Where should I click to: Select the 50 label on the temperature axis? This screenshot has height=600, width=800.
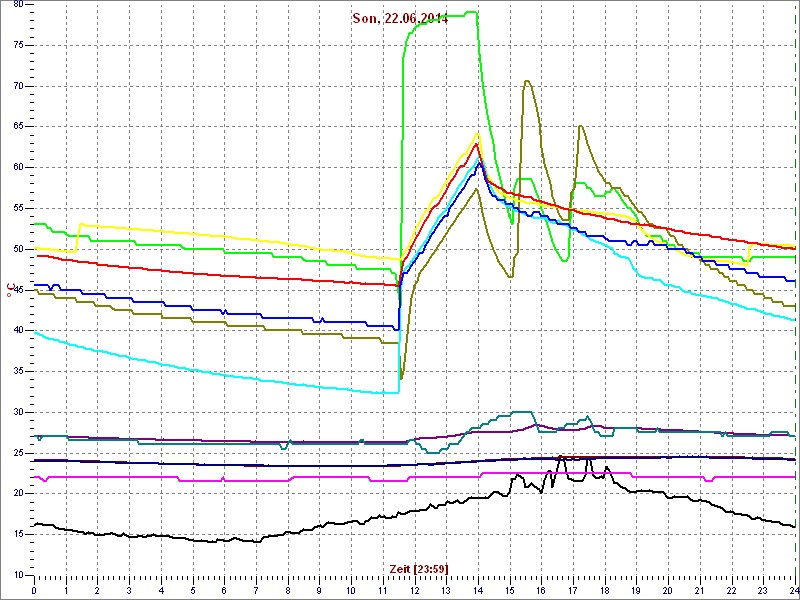17,249
